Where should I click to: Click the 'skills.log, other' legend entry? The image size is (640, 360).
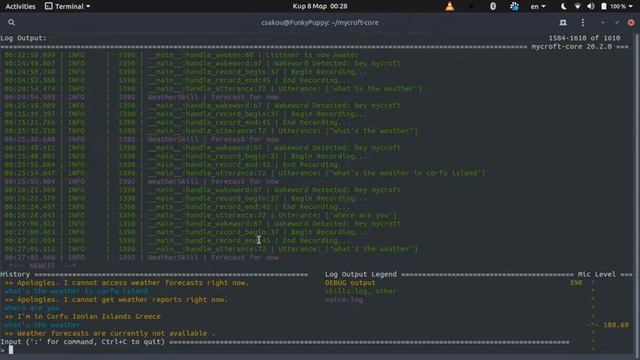360,291
